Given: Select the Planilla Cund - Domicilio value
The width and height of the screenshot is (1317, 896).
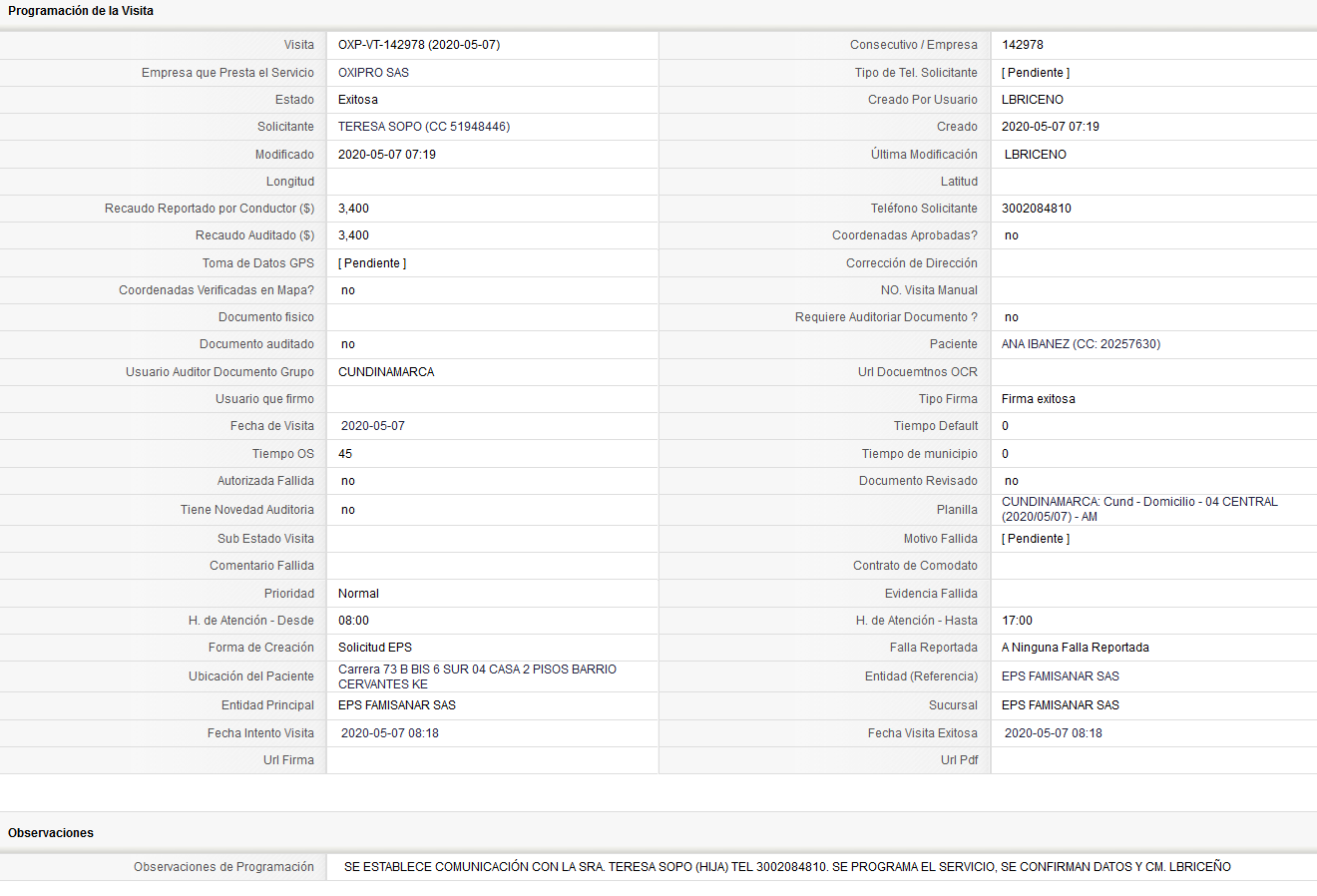Looking at the screenshot, I should click(x=1139, y=510).
